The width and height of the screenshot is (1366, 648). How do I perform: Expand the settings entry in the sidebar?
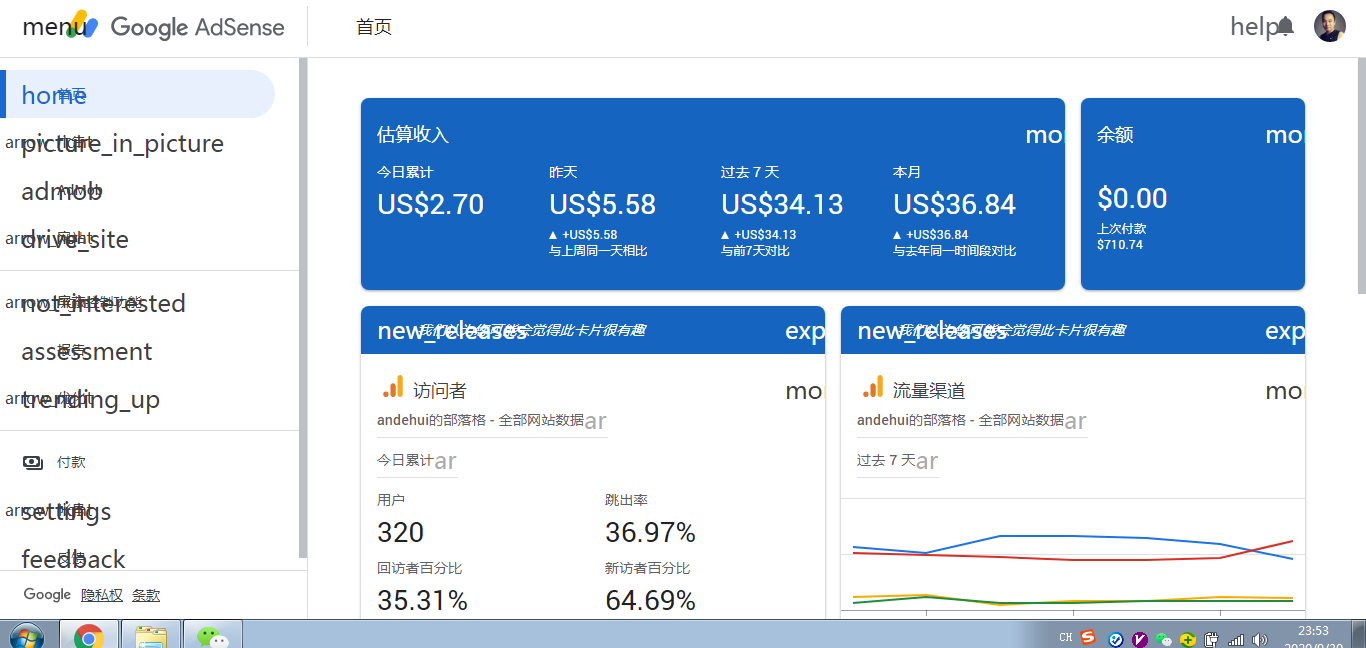tap(65, 511)
